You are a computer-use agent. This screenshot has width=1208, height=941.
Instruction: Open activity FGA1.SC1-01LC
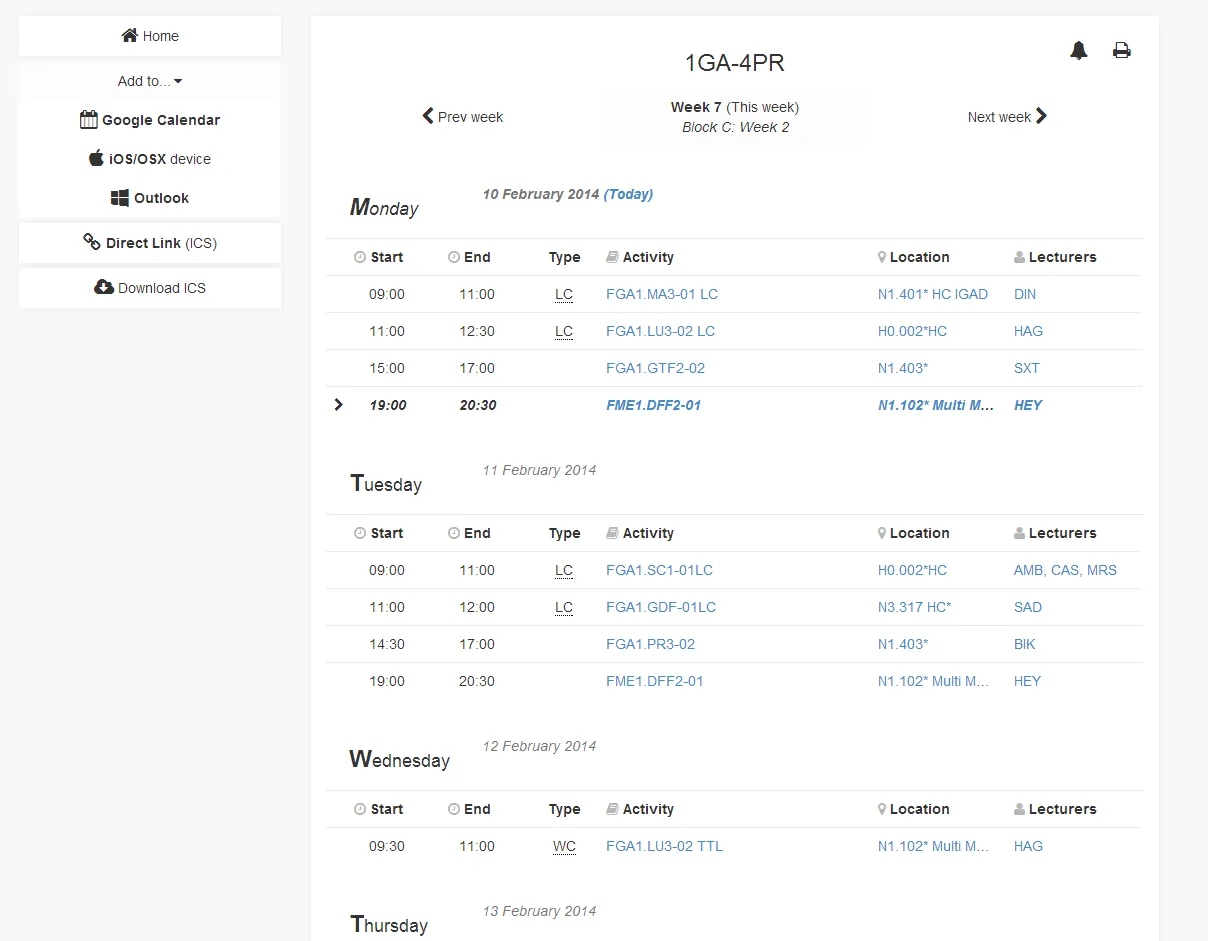pyautogui.click(x=659, y=570)
